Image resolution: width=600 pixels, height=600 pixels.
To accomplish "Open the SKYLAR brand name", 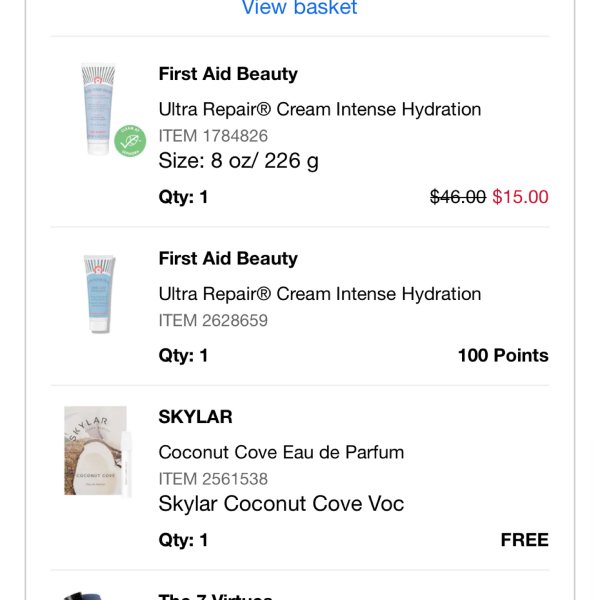I will pos(195,417).
